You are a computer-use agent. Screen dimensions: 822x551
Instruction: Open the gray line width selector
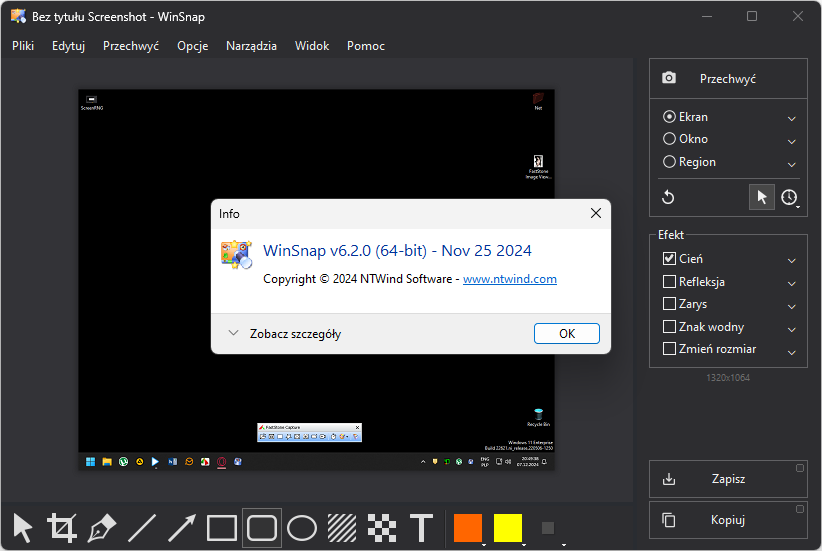[548, 527]
